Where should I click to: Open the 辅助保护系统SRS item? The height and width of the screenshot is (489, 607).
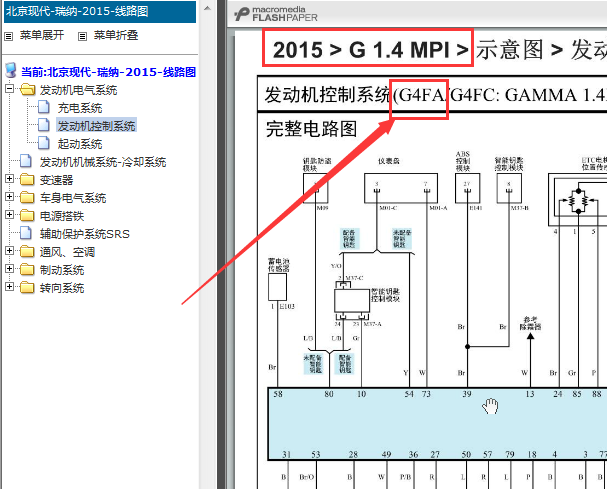click(x=85, y=233)
